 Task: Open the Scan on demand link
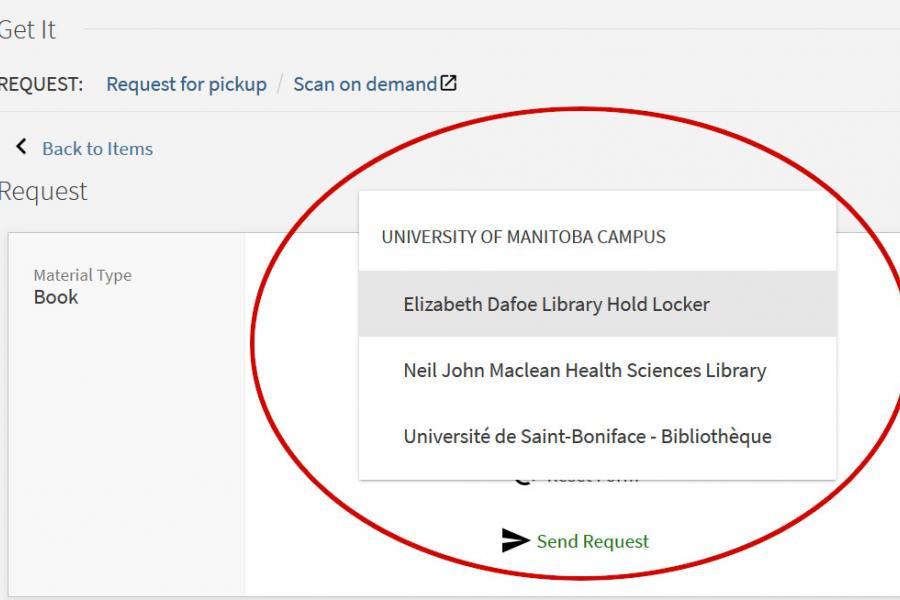tap(365, 84)
